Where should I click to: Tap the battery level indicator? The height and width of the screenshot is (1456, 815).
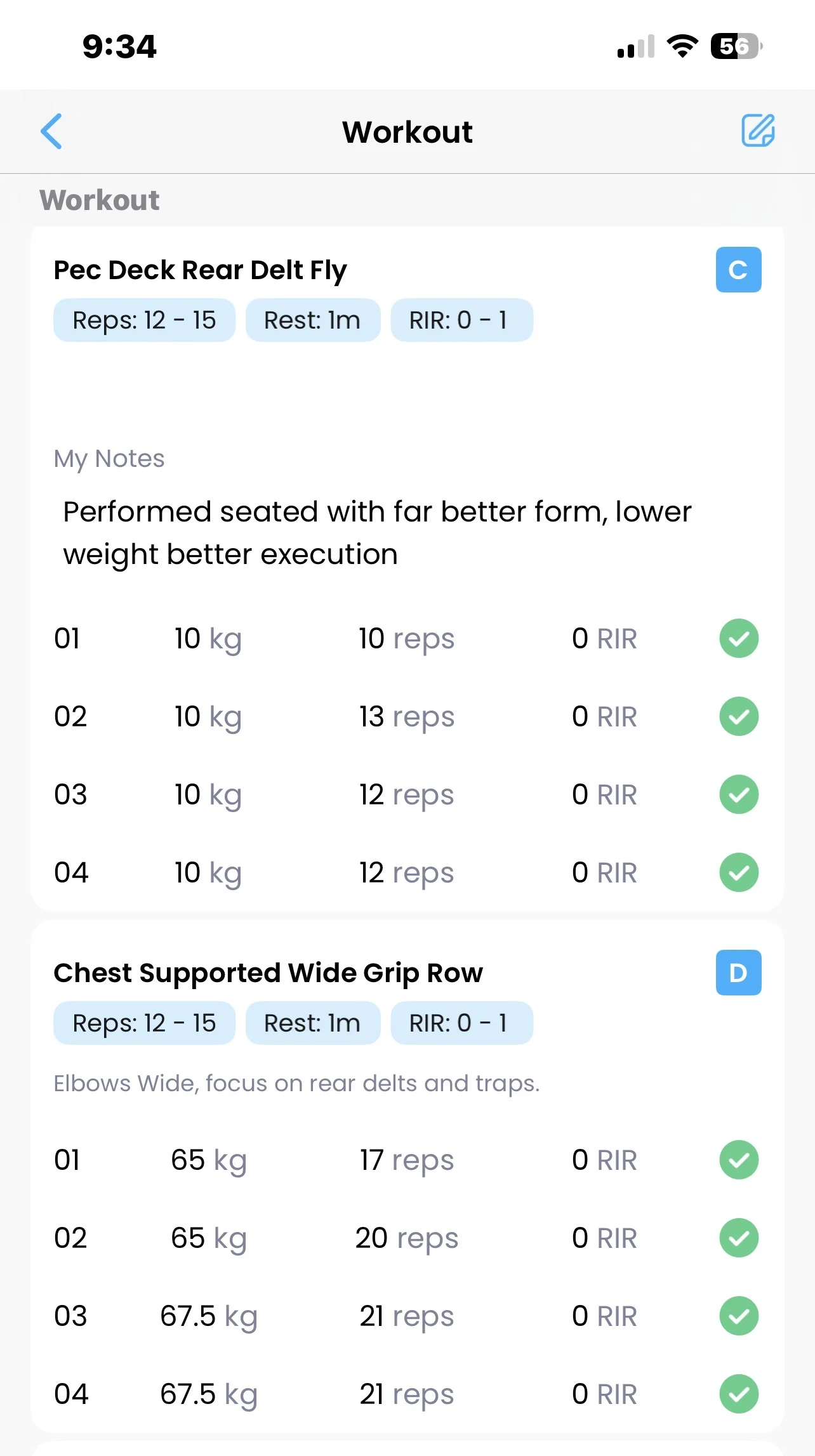click(736, 46)
